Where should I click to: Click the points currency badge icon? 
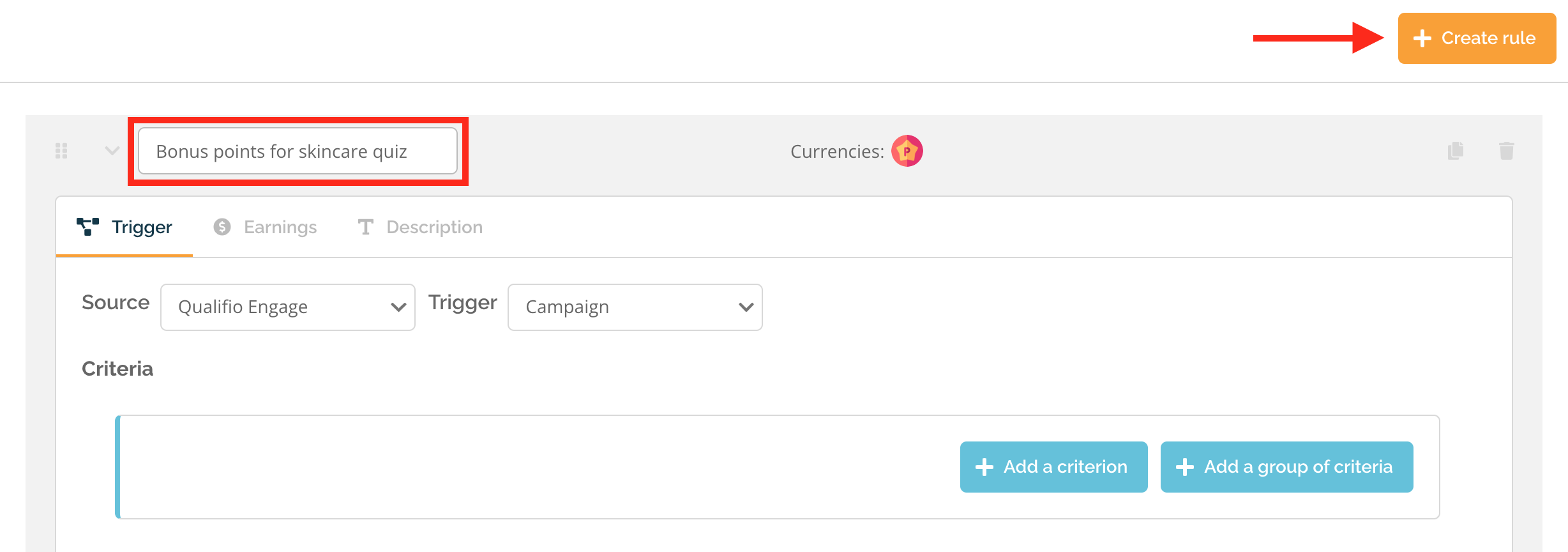[x=907, y=151]
